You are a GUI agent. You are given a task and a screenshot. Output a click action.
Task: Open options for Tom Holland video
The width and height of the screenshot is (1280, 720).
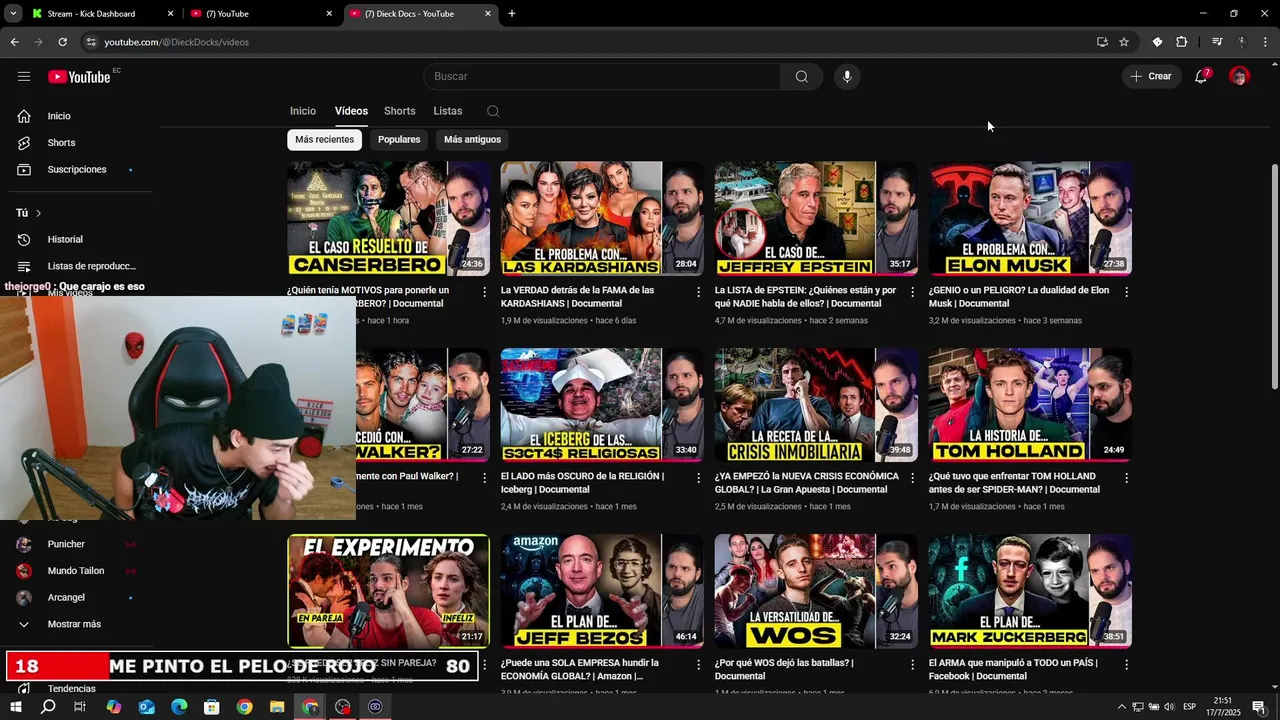(x=1126, y=478)
